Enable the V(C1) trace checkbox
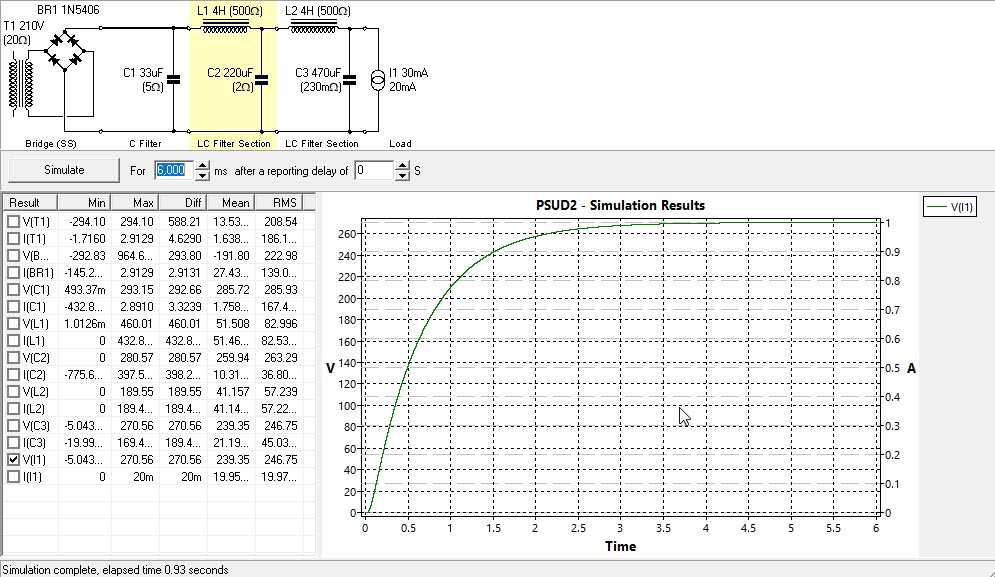Screen dimensions: 995x577 click(13, 289)
